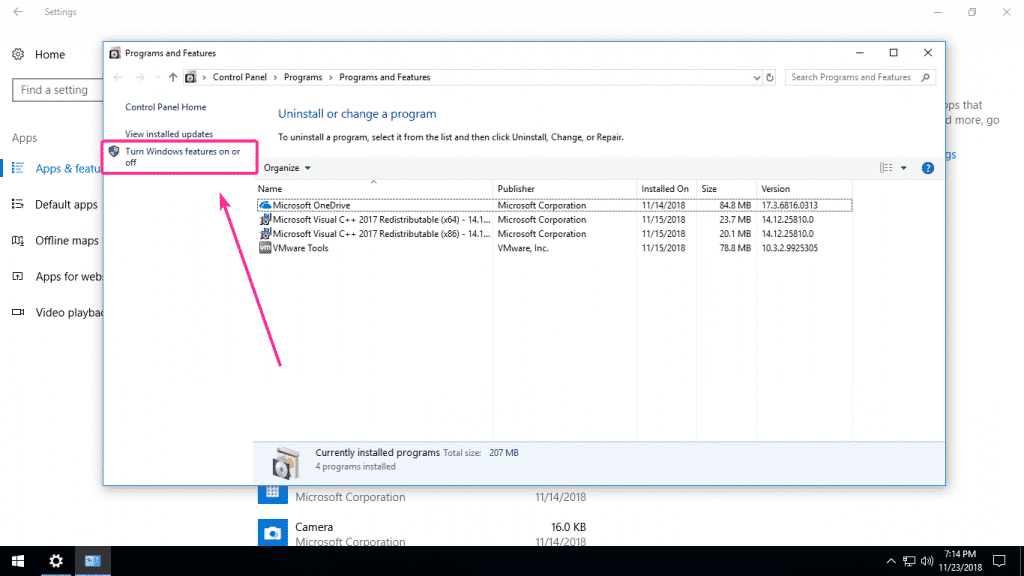Screen dimensions: 1024x576
Task: Click the View installed updates link
Action: point(170,133)
